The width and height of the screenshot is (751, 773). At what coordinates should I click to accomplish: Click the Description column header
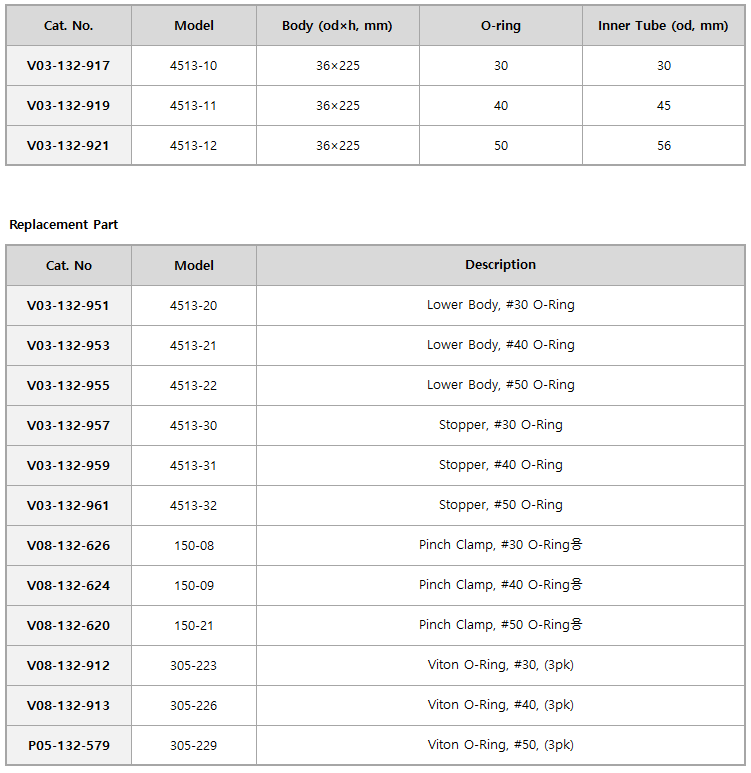pyautogui.click(x=501, y=265)
